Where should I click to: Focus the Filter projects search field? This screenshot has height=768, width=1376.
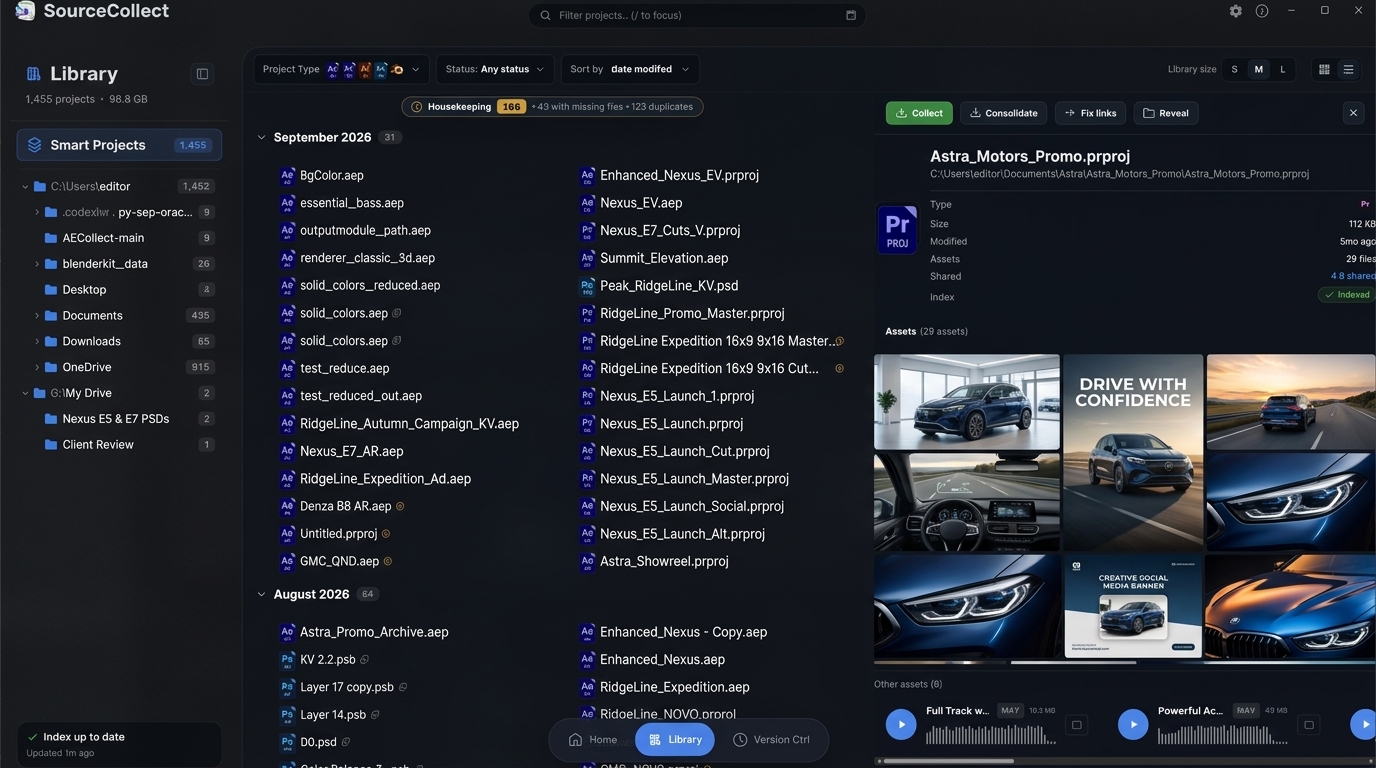click(697, 15)
